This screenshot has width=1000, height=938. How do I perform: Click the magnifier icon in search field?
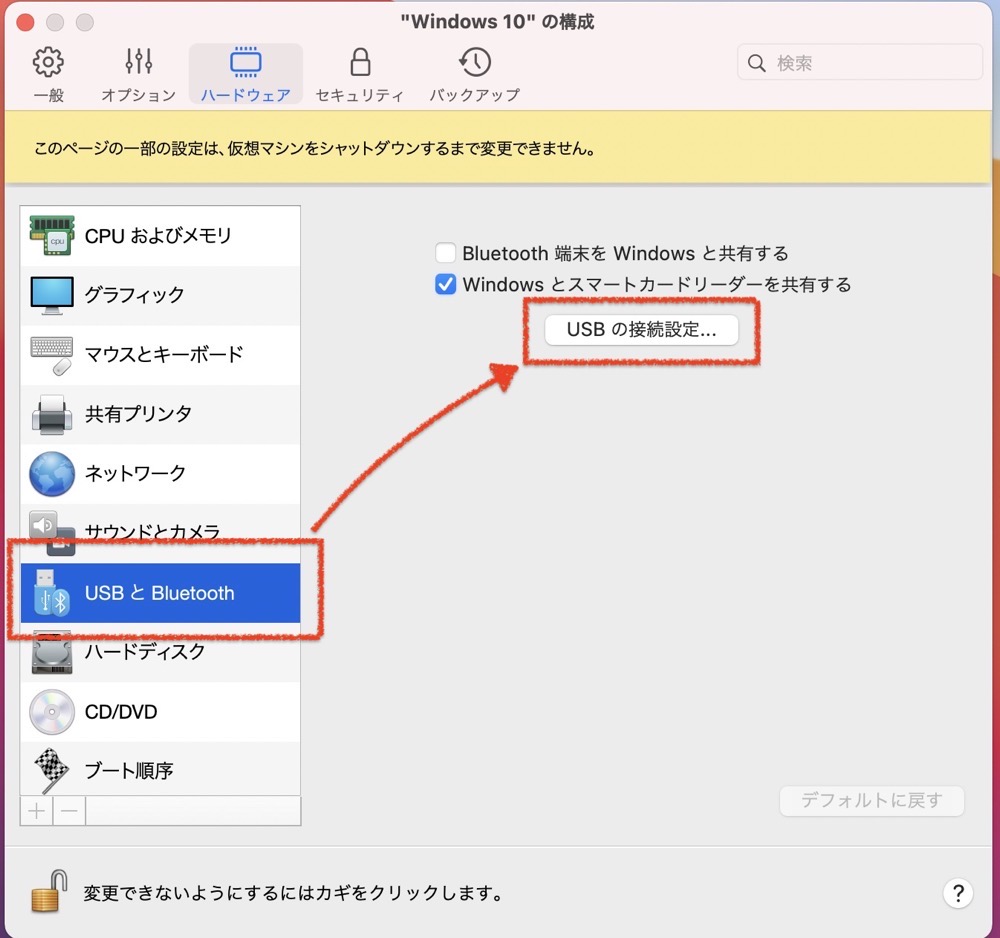click(x=756, y=63)
